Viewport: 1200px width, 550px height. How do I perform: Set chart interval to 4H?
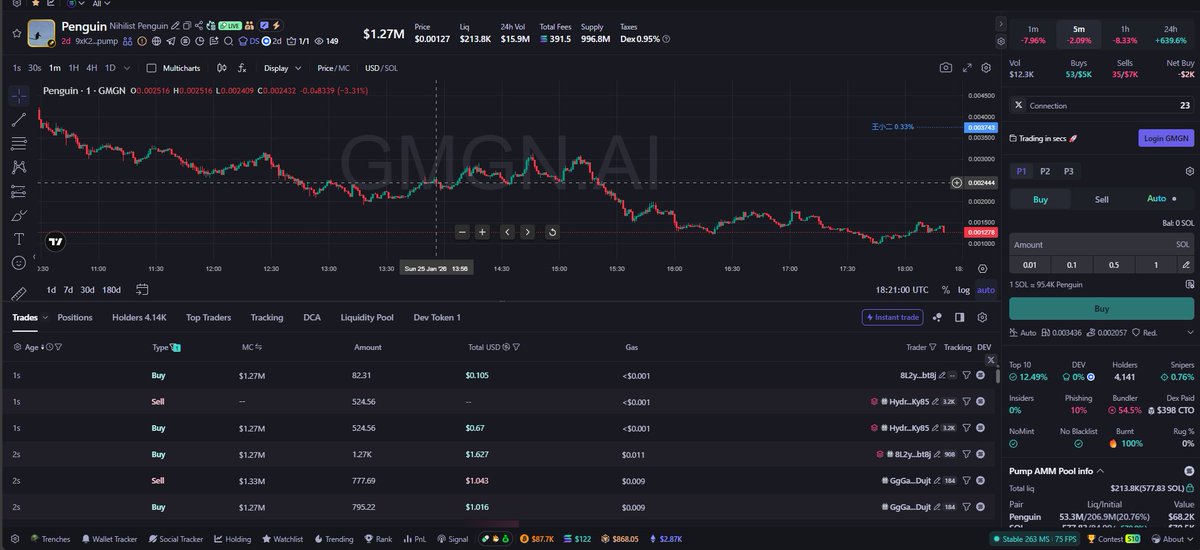coord(92,68)
